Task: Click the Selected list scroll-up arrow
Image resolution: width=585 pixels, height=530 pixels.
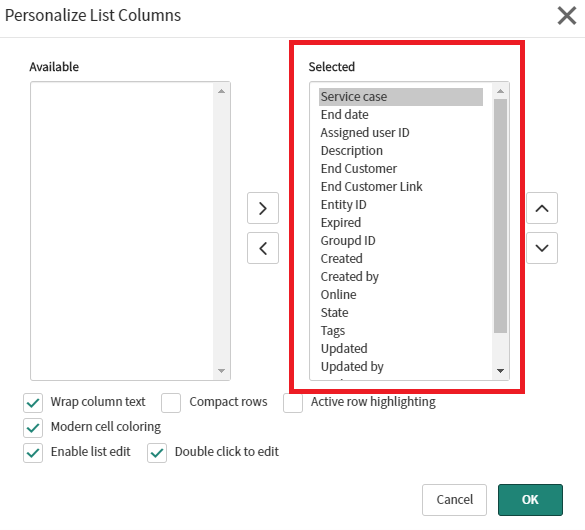Action: click(500, 91)
